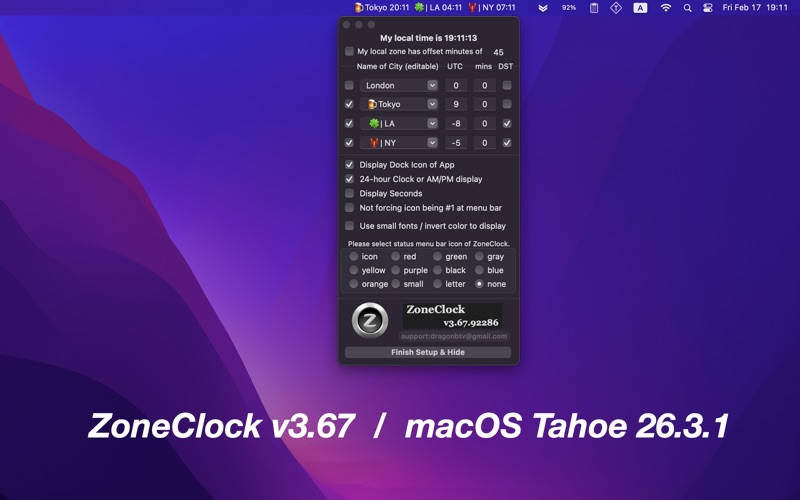Select the blue menu bar icon option
800x500 pixels.
479,270
